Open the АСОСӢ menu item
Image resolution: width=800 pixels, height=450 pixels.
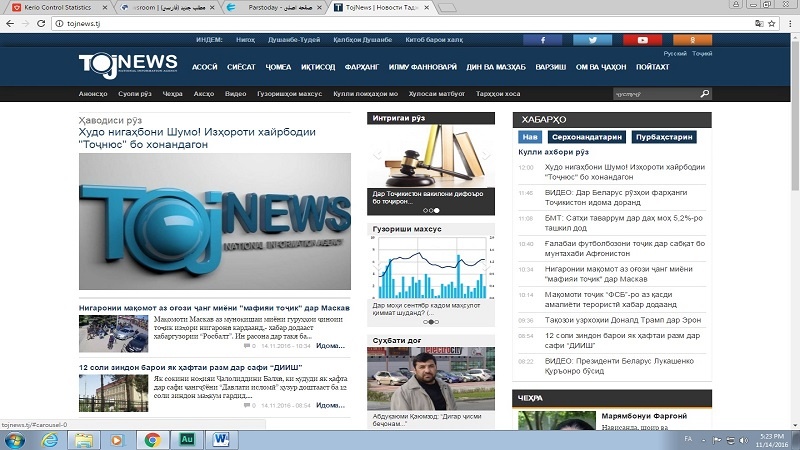click(205, 67)
